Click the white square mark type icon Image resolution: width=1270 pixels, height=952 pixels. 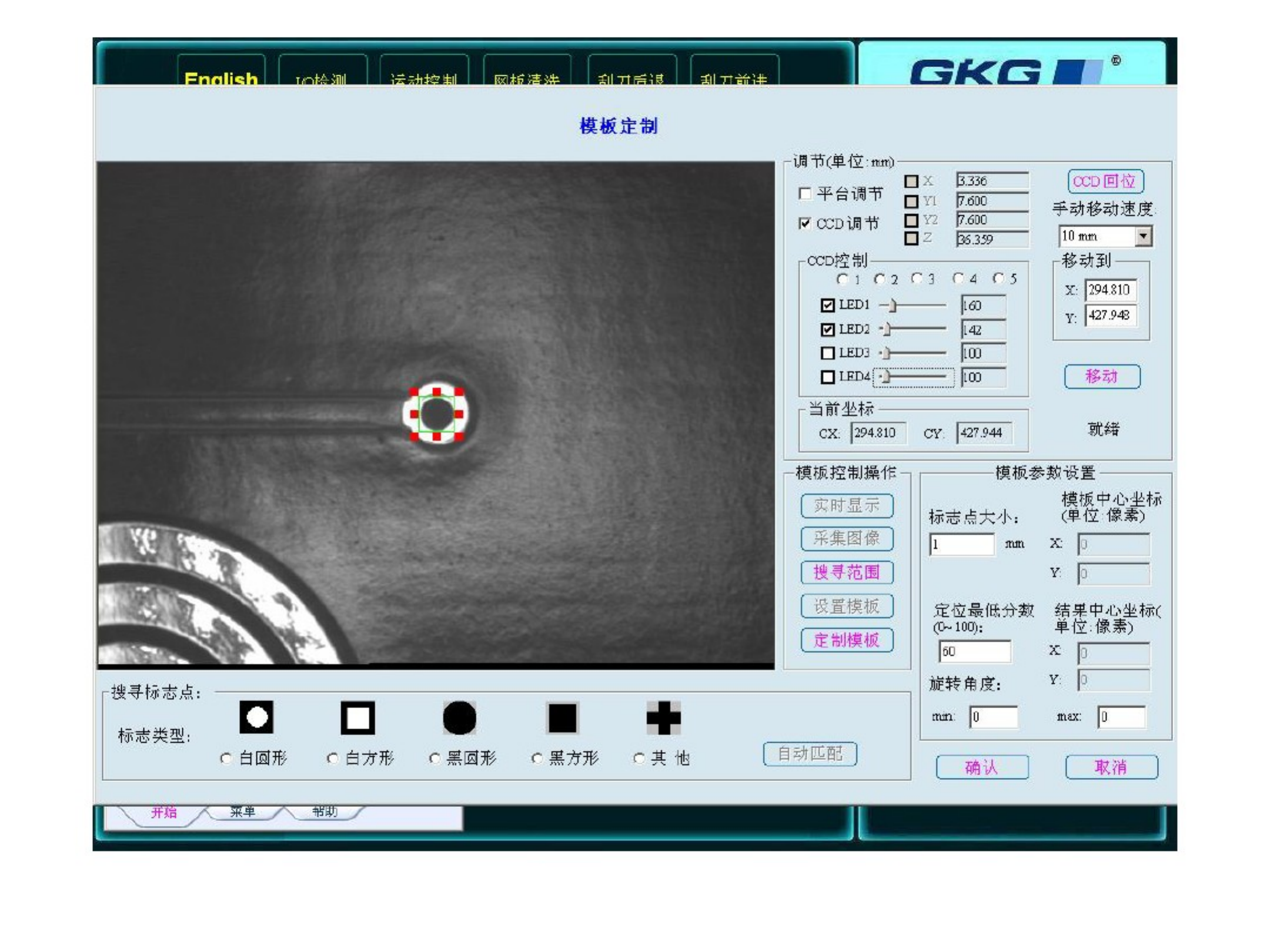click(357, 717)
